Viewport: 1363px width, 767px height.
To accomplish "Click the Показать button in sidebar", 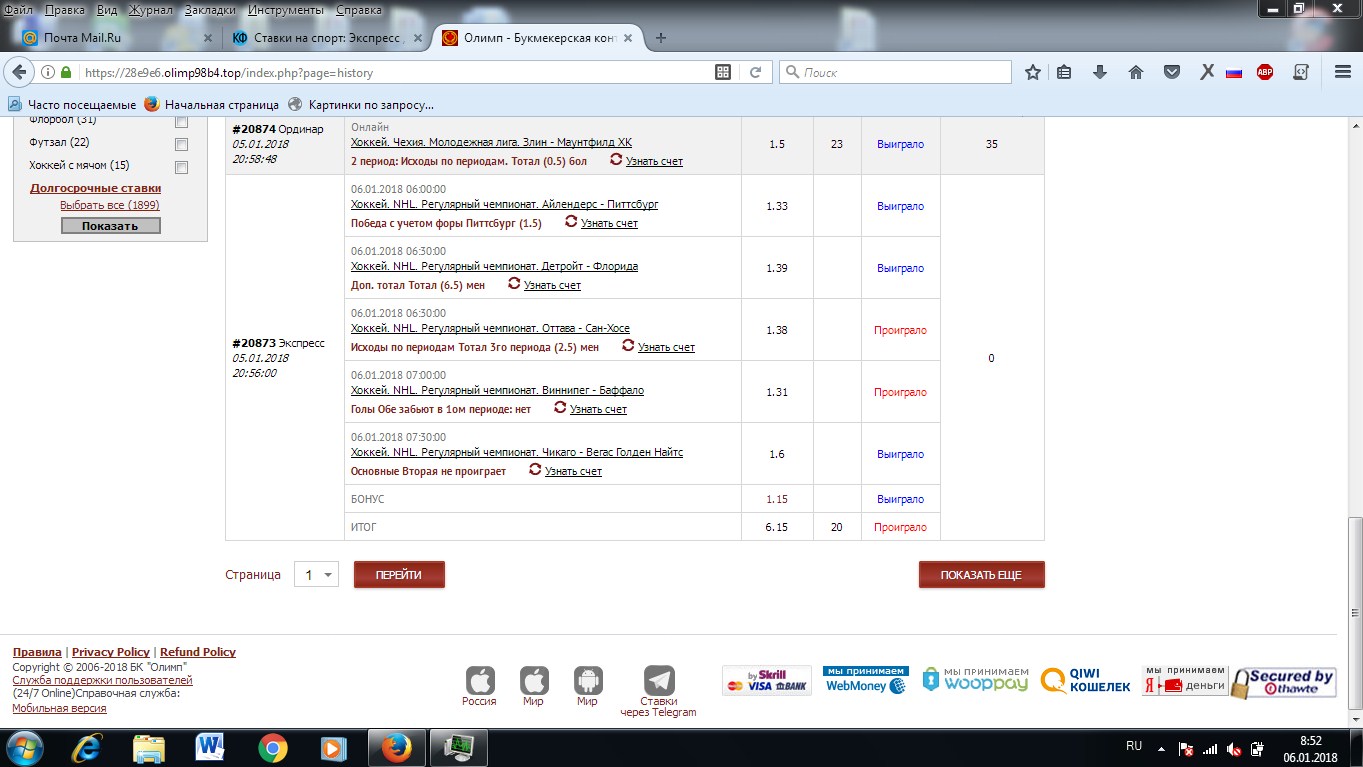I will [110, 226].
